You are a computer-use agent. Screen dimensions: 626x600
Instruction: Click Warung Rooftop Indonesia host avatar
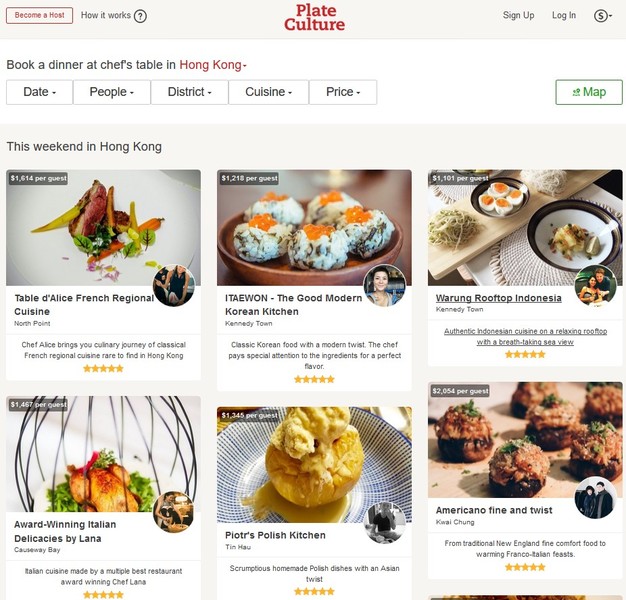pyautogui.click(x=595, y=286)
